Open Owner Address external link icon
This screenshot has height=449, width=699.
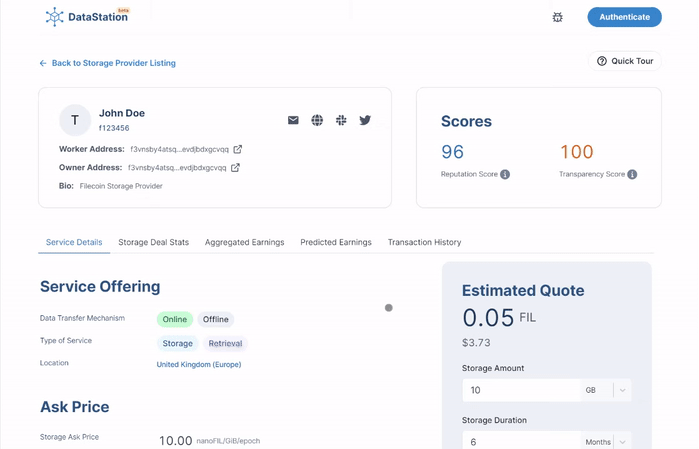235,168
